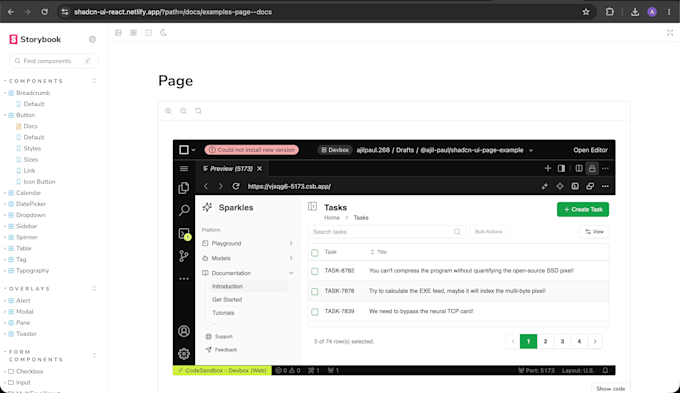The image size is (680, 393).
Task: Click Home breadcrumb link
Action: click(332, 218)
